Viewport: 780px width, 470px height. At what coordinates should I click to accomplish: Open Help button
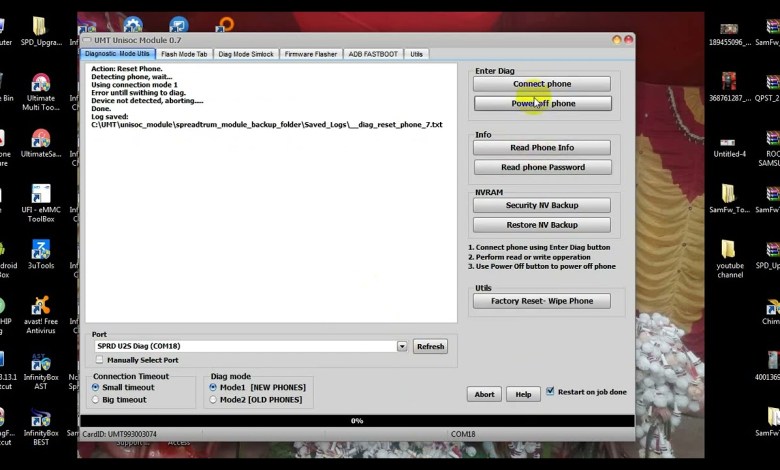click(523, 394)
